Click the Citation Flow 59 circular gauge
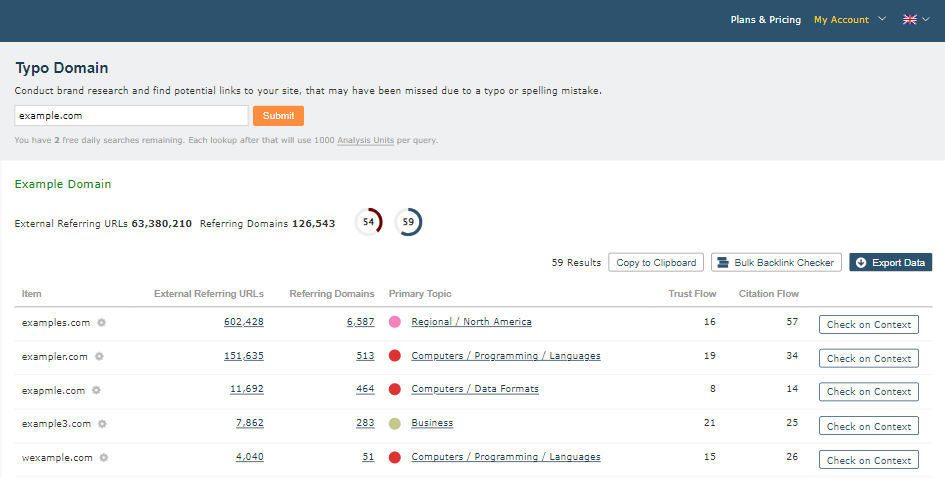 pyautogui.click(x=407, y=222)
